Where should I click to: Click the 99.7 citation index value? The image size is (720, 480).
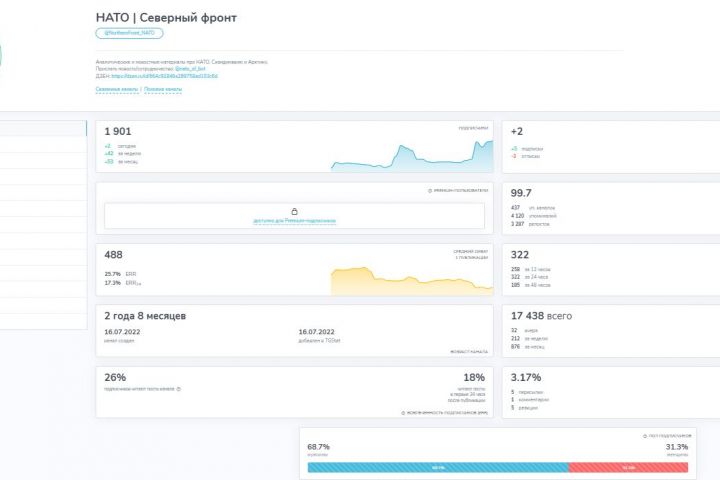pos(521,193)
